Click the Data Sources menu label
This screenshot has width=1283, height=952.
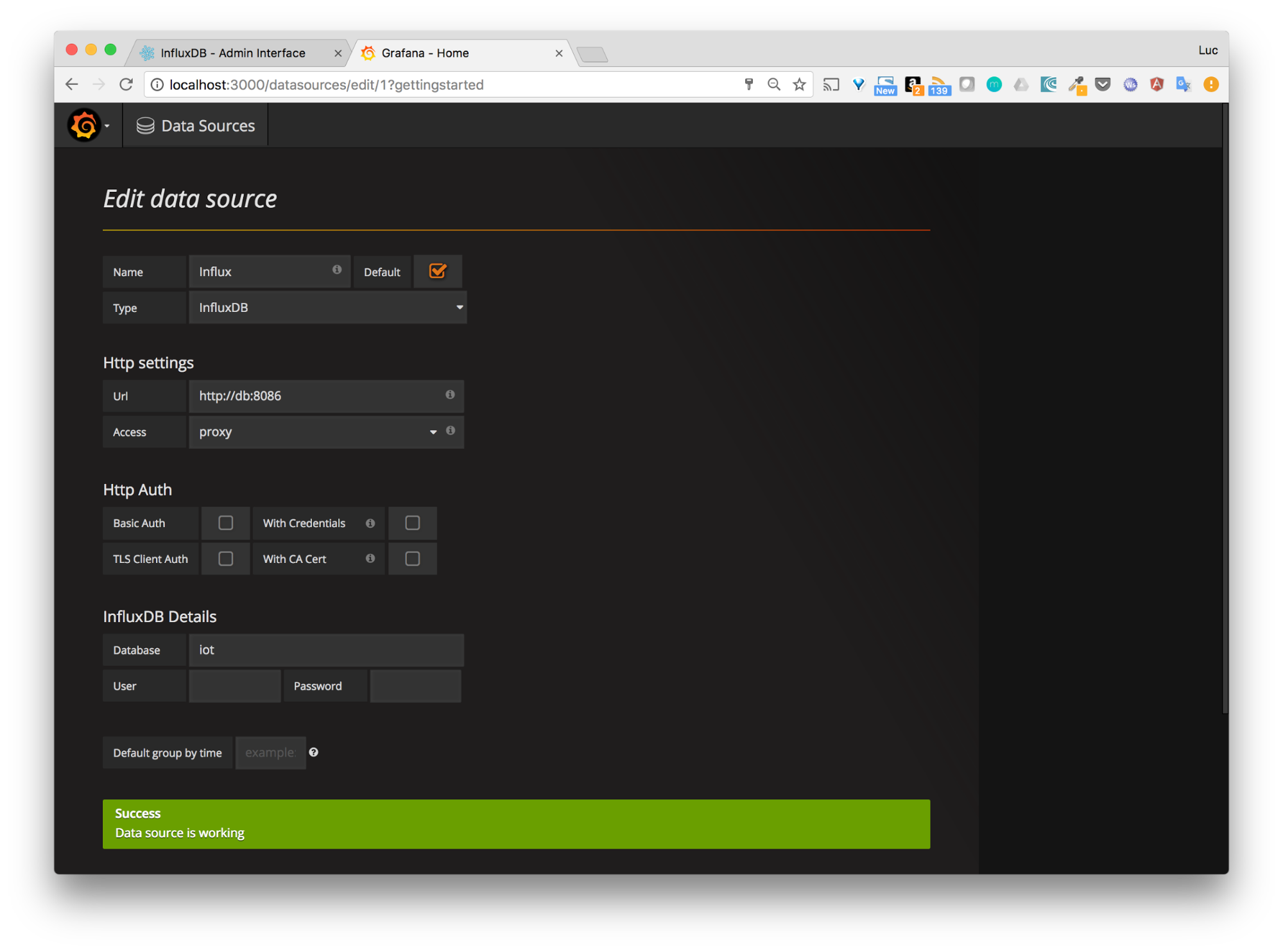[x=207, y=125]
